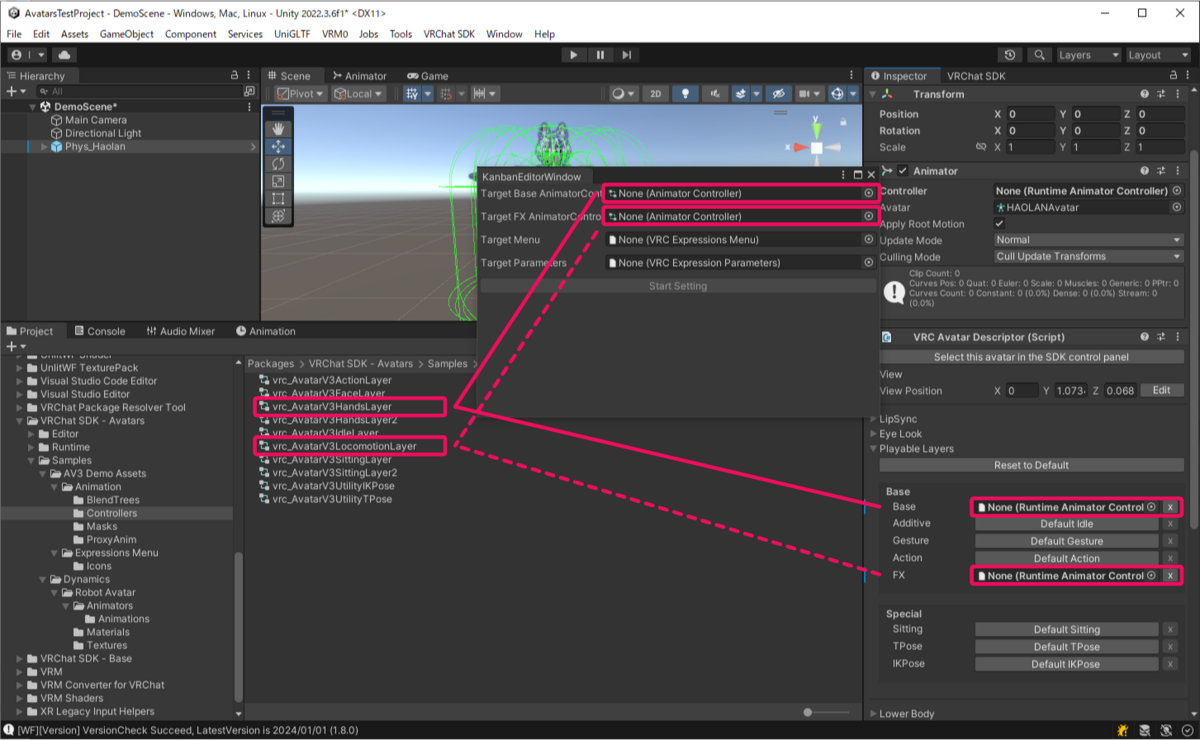Adjust the Project icon size slider

point(808,712)
